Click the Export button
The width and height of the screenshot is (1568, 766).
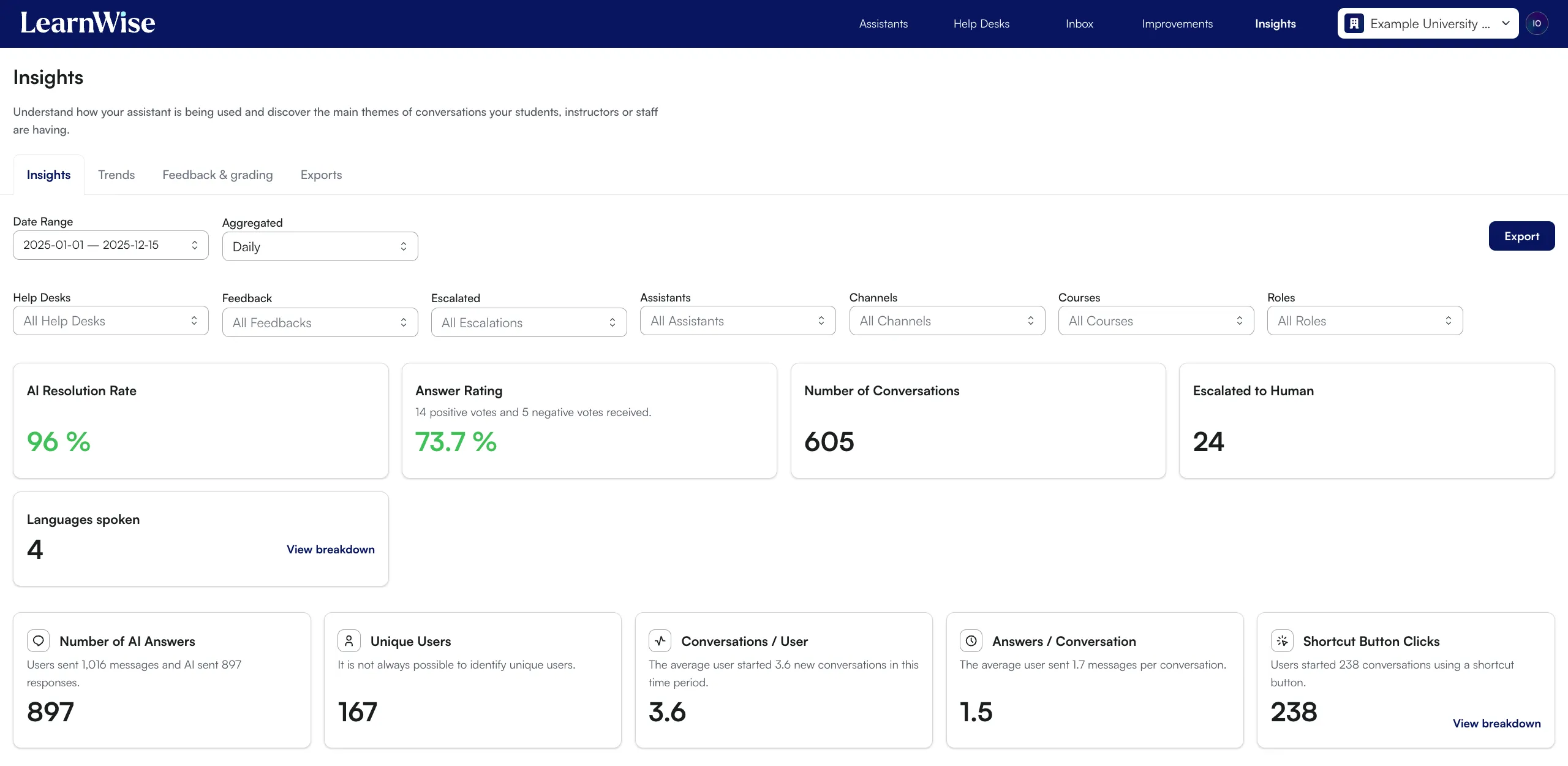pos(1521,237)
